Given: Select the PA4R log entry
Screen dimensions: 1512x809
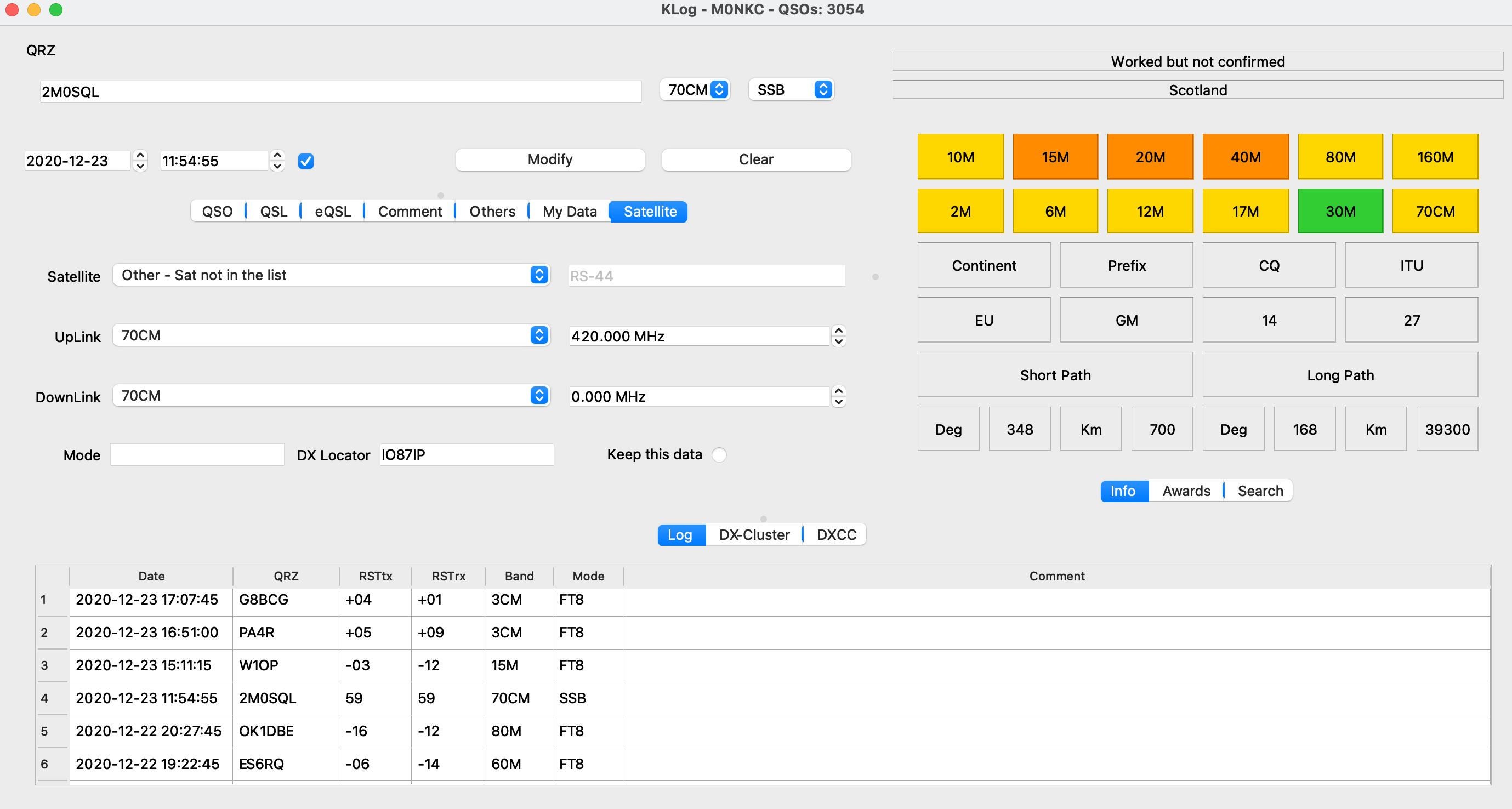Looking at the screenshot, I should pos(763,633).
